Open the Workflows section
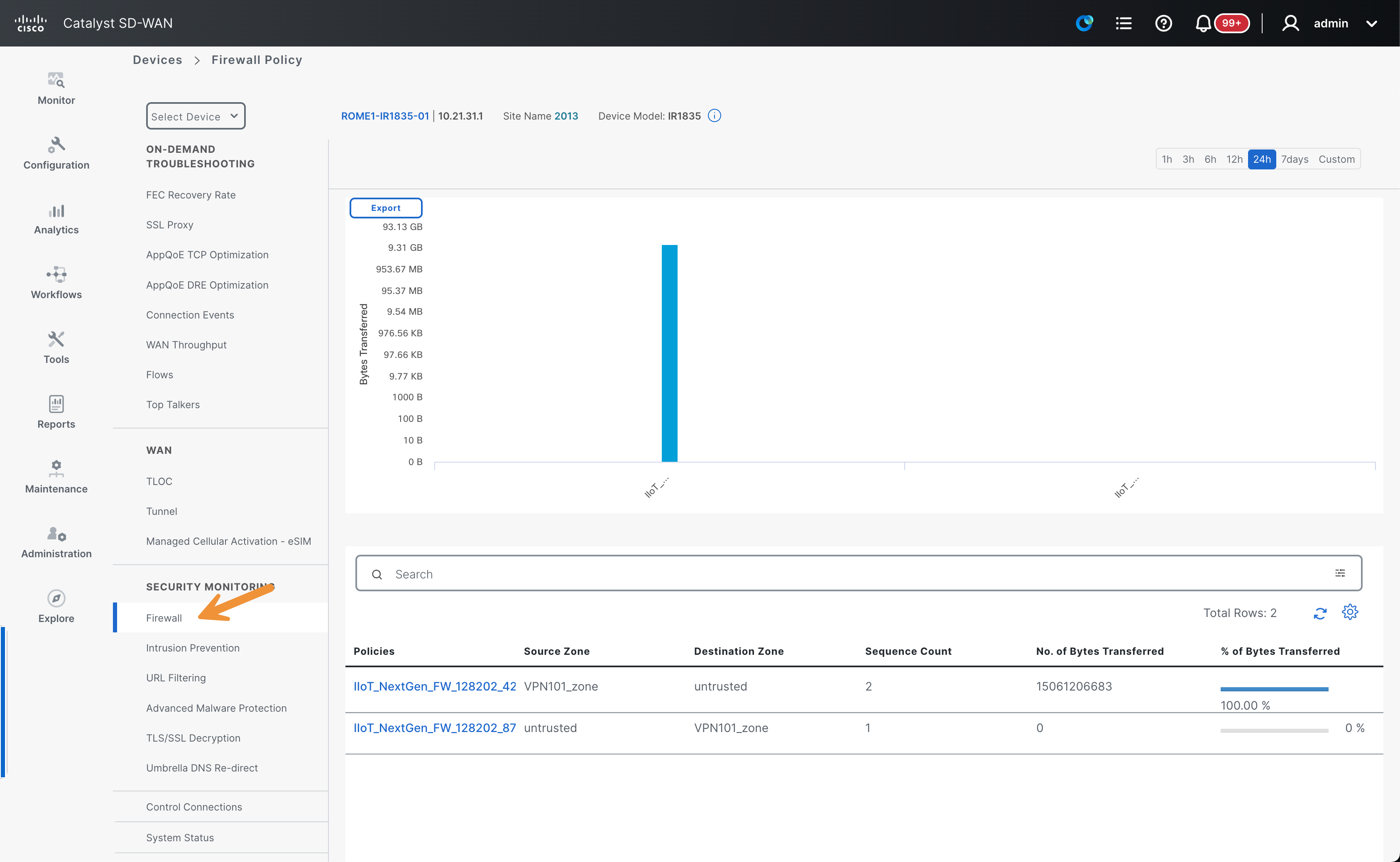This screenshot has height=862, width=1400. 56,283
